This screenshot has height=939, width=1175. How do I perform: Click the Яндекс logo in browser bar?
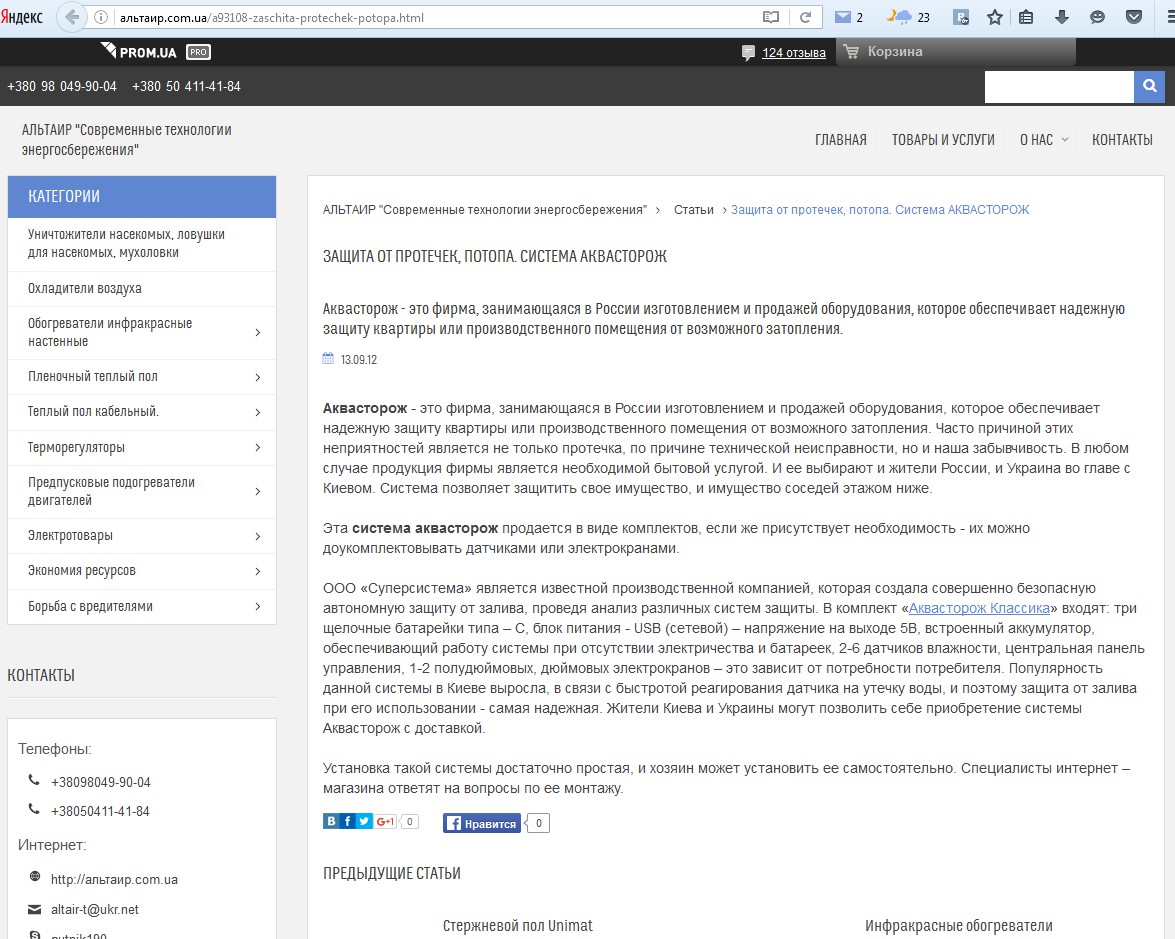click(x=22, y=17)
